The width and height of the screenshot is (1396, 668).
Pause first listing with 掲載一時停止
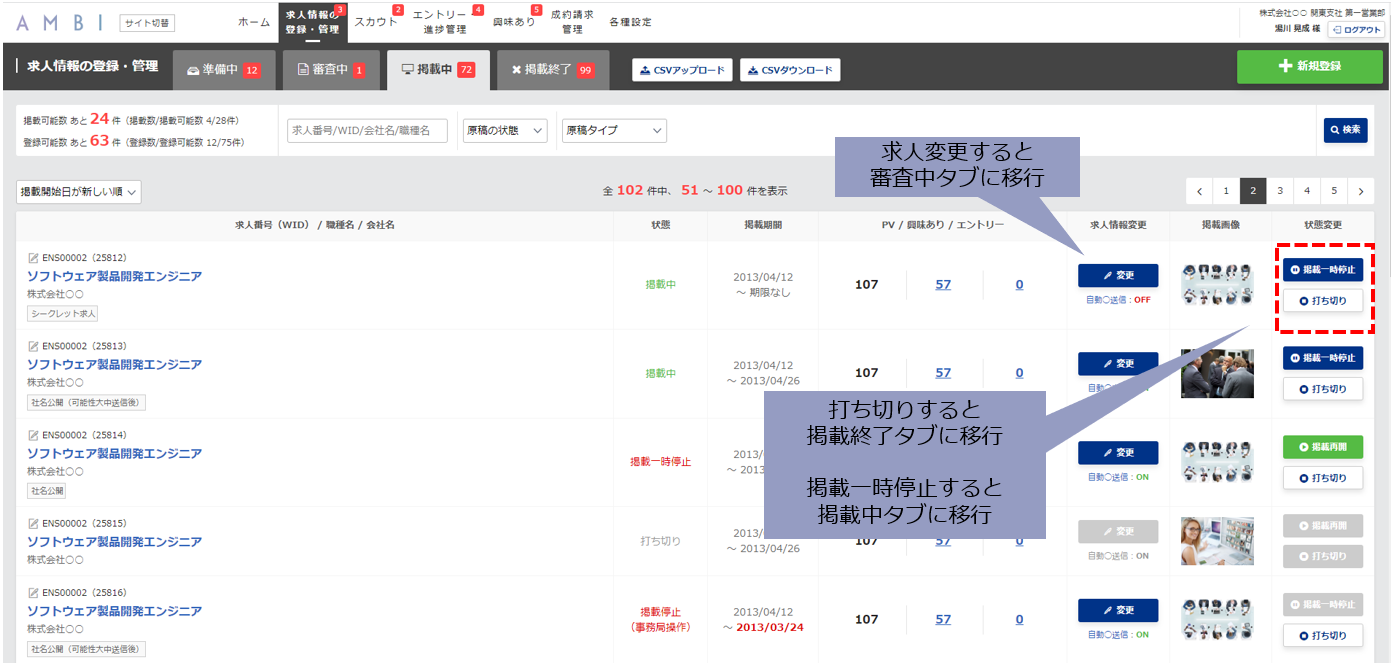point(1323,270)
